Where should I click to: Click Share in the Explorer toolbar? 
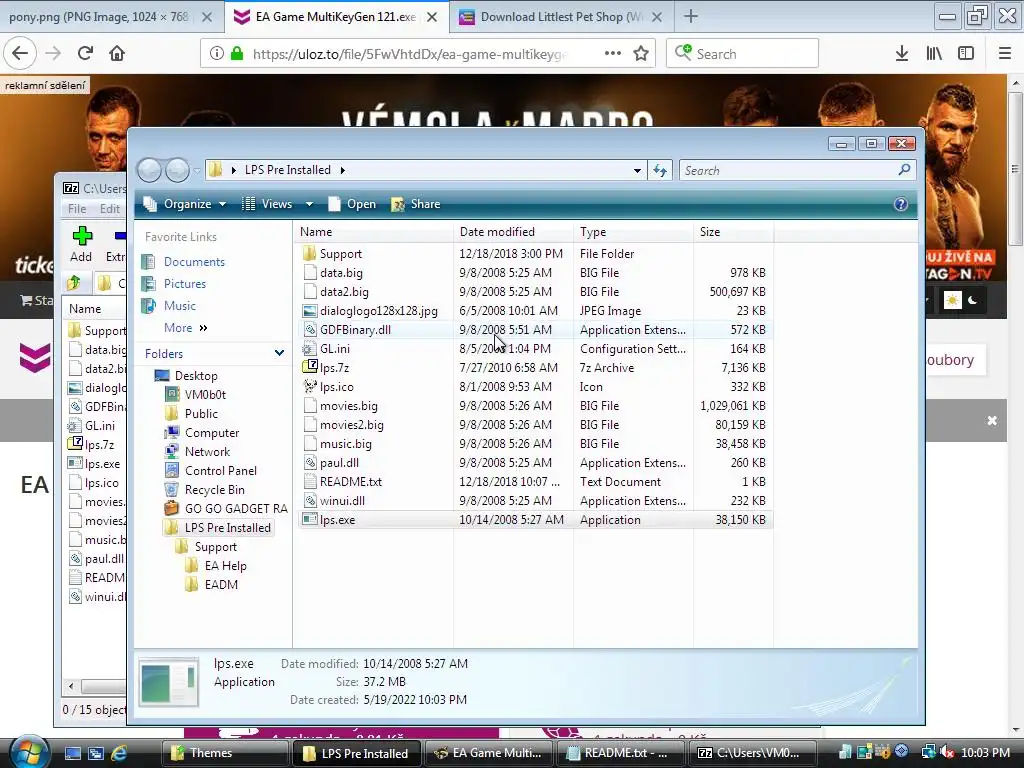(x=416, y=204)
